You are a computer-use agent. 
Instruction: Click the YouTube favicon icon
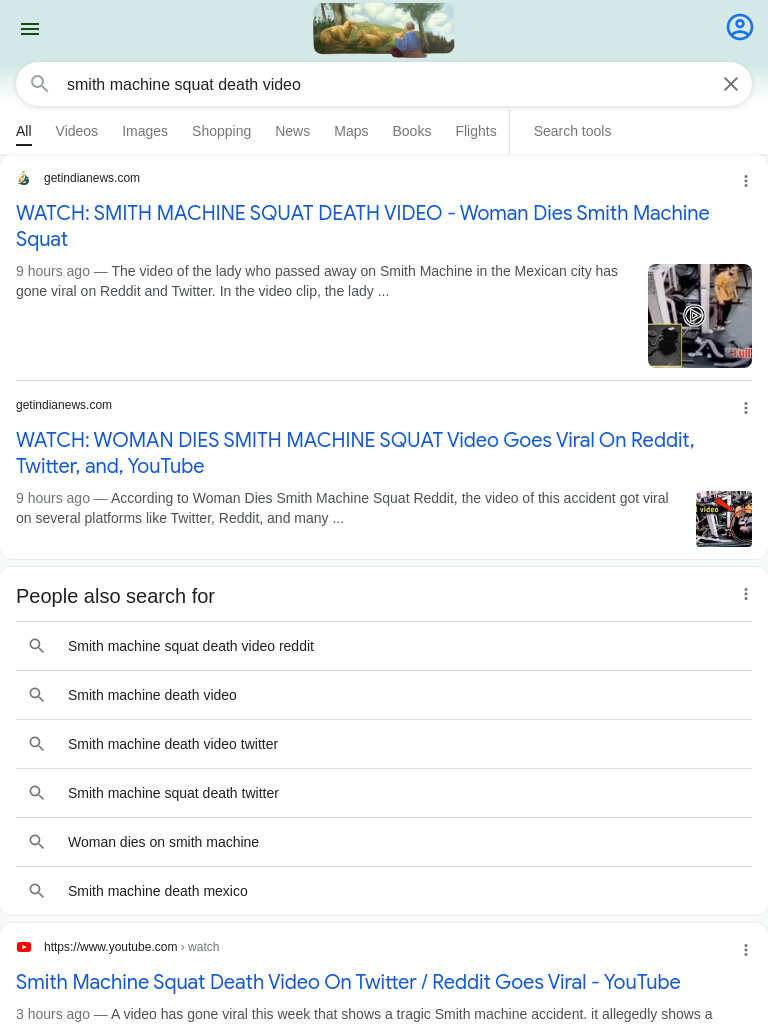tap(24, 947)
